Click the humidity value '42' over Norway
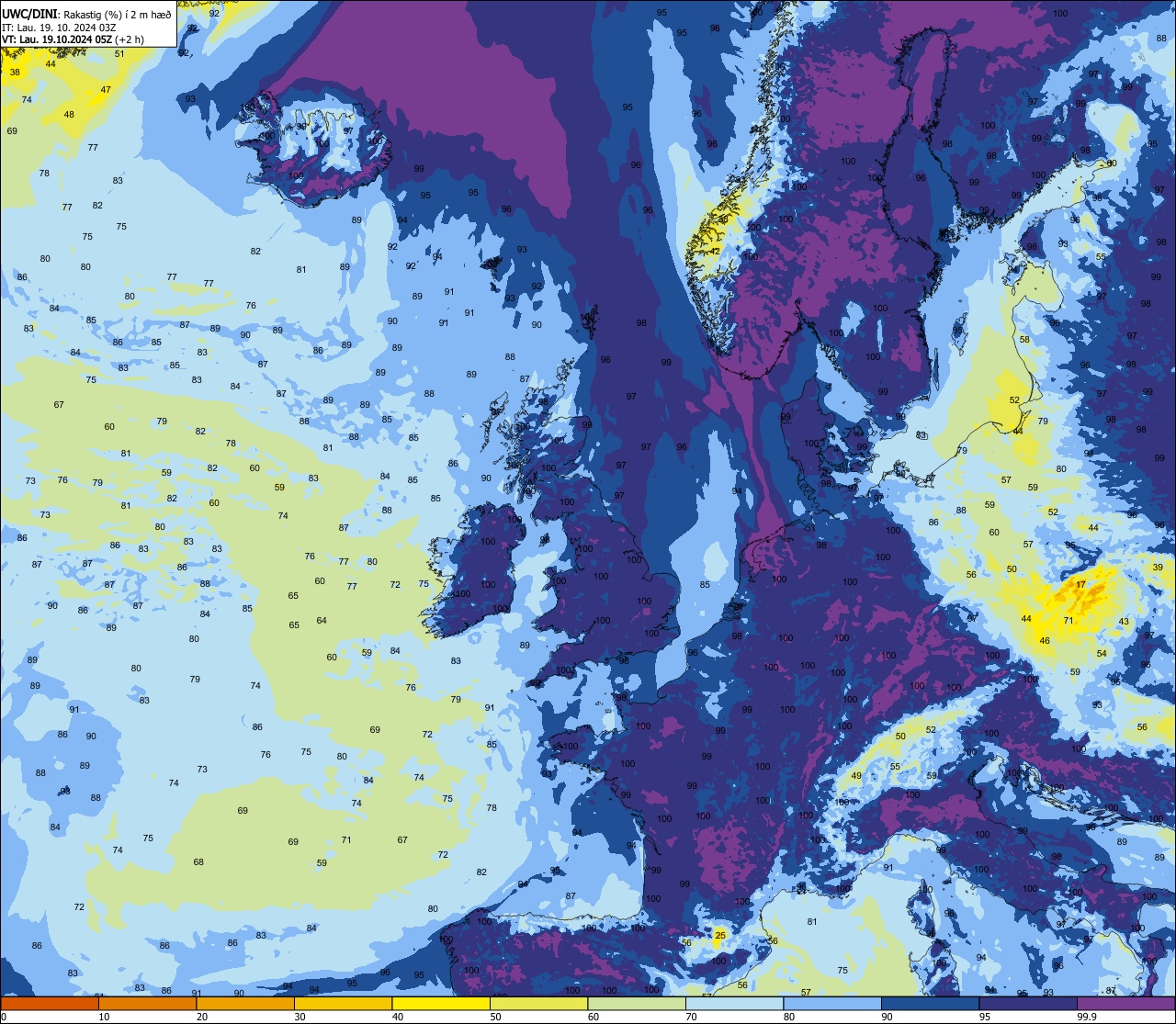This screenshot has height=1024, width=1176. point(715,252)
